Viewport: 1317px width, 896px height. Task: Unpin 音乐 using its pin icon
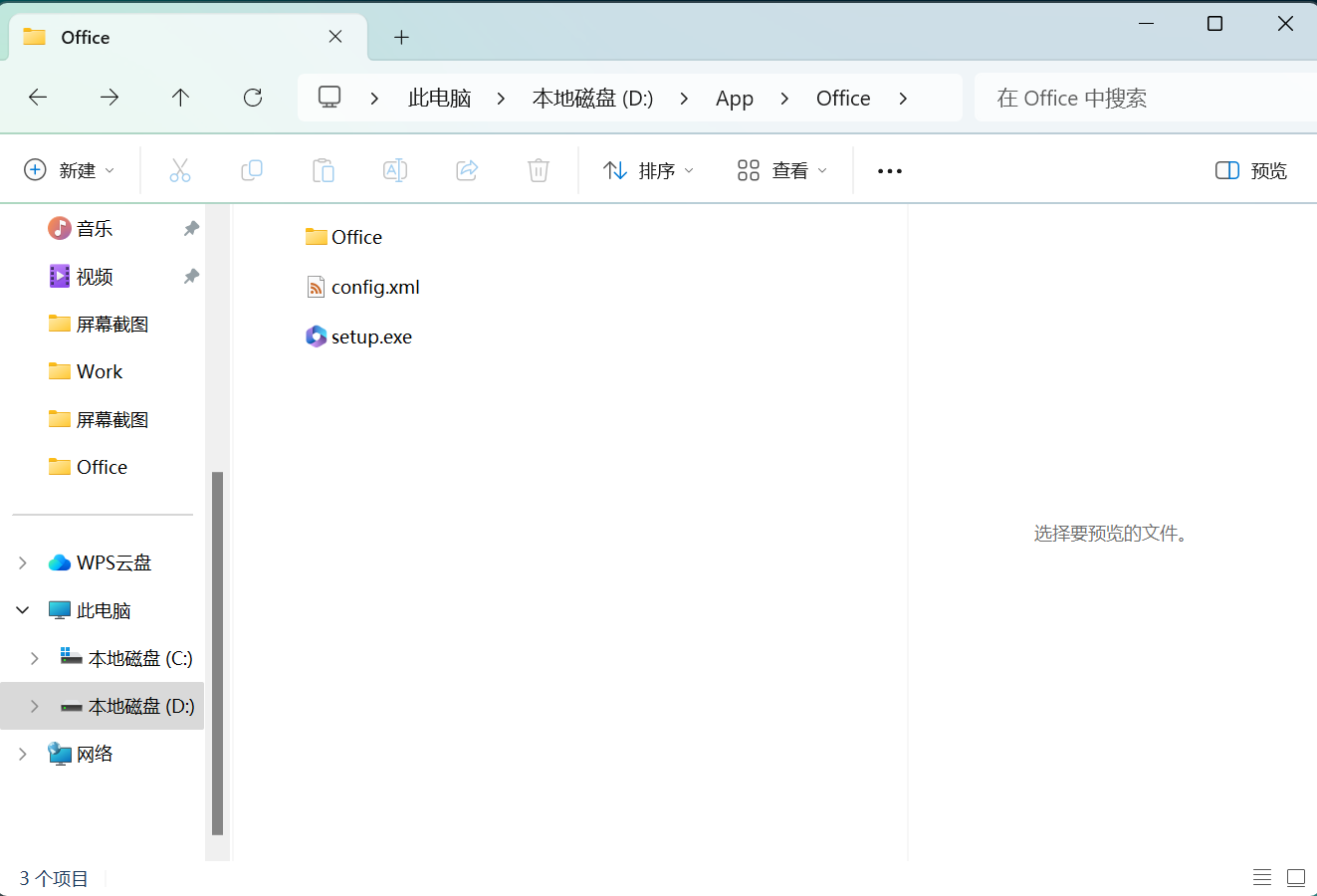(191, 228)
